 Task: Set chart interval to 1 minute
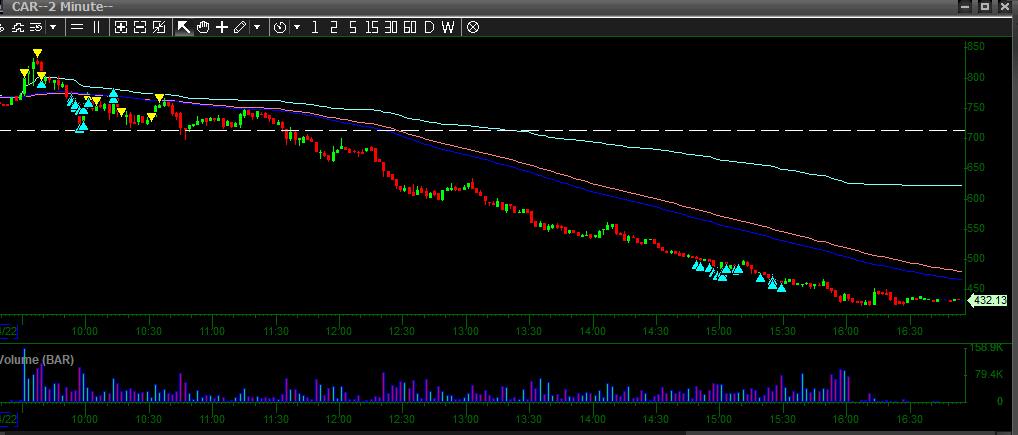pos(315,27)
